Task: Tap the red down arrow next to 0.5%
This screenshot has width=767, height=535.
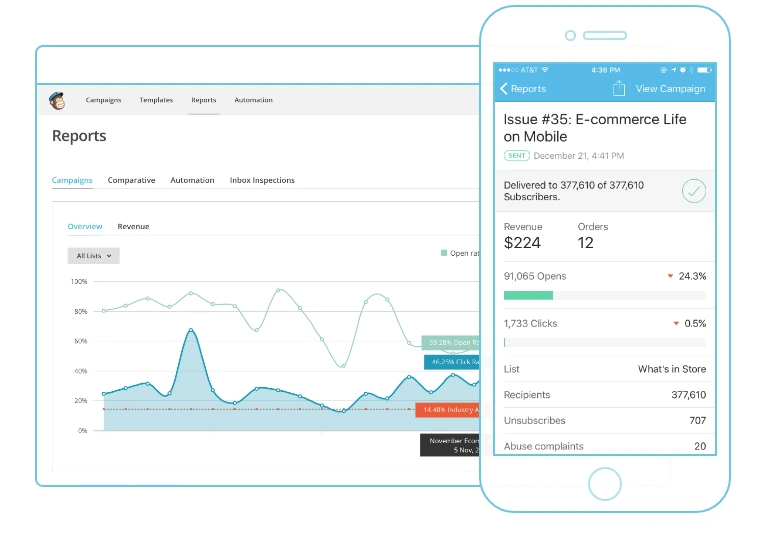Action: [676, 323]
